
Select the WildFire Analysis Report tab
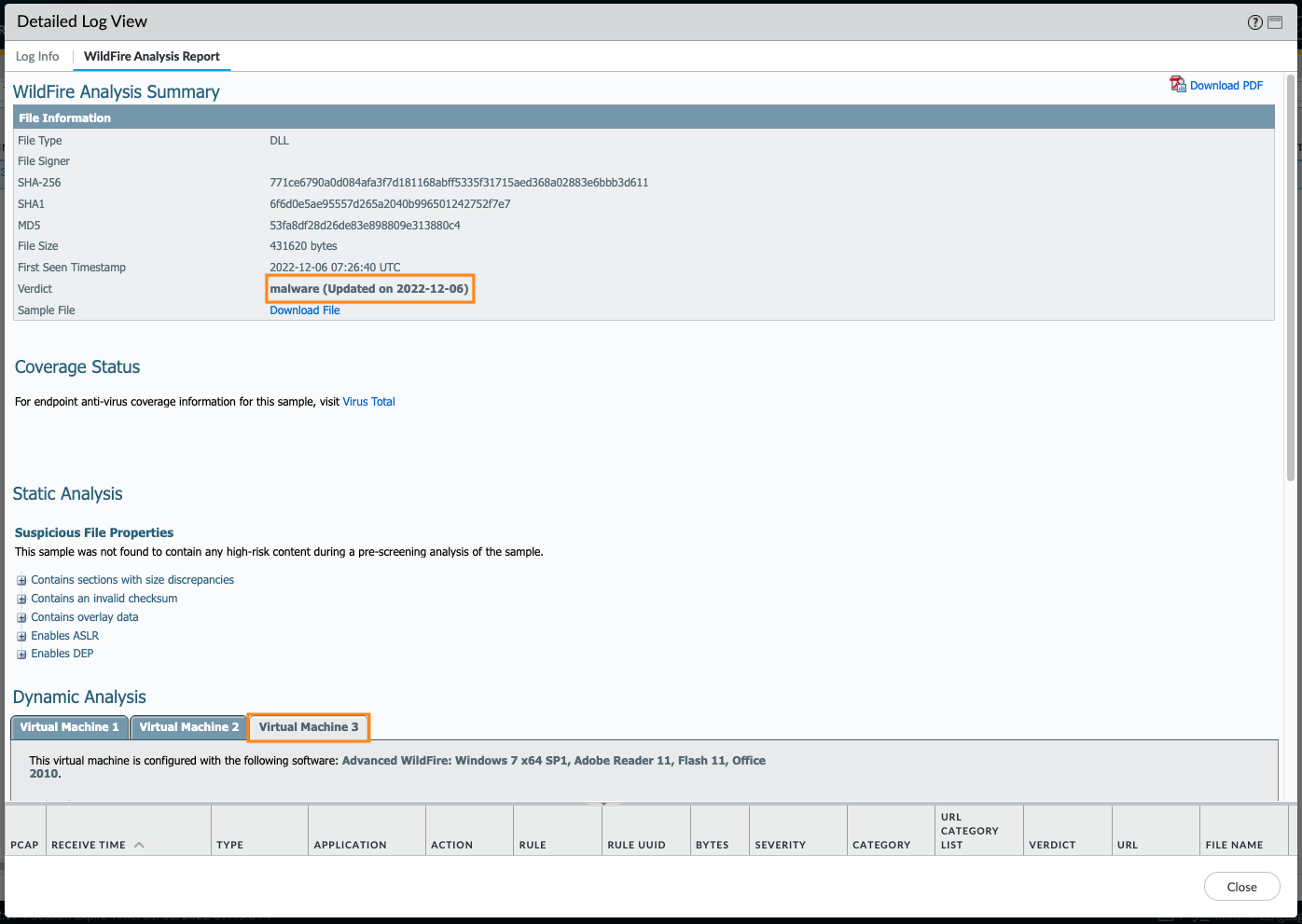coord(152,57)
